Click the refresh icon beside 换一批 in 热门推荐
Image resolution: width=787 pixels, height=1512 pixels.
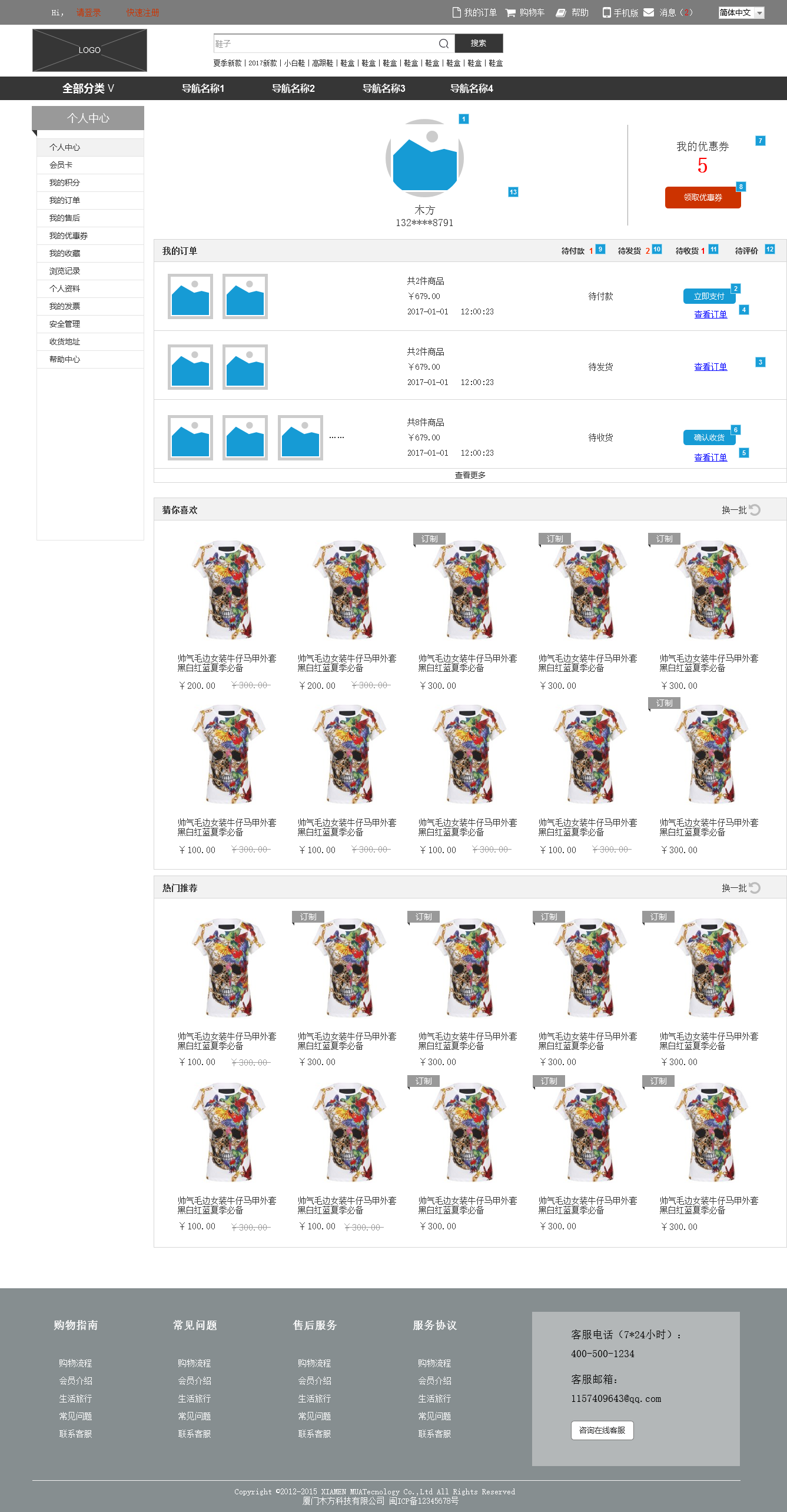pyautogui.click(x=755, y=888)
